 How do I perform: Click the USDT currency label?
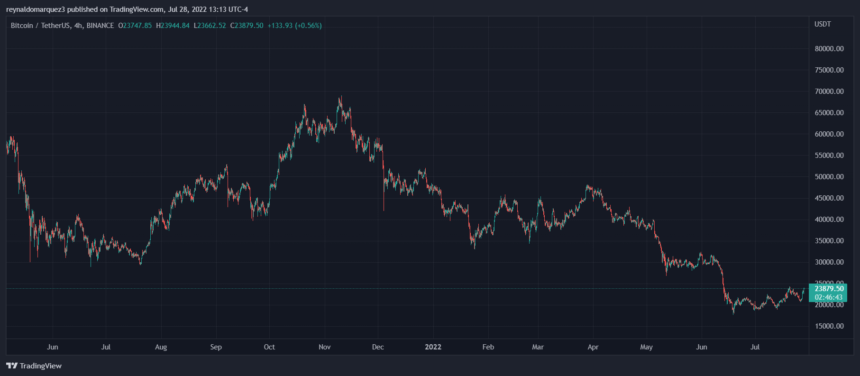coord(823,25)
